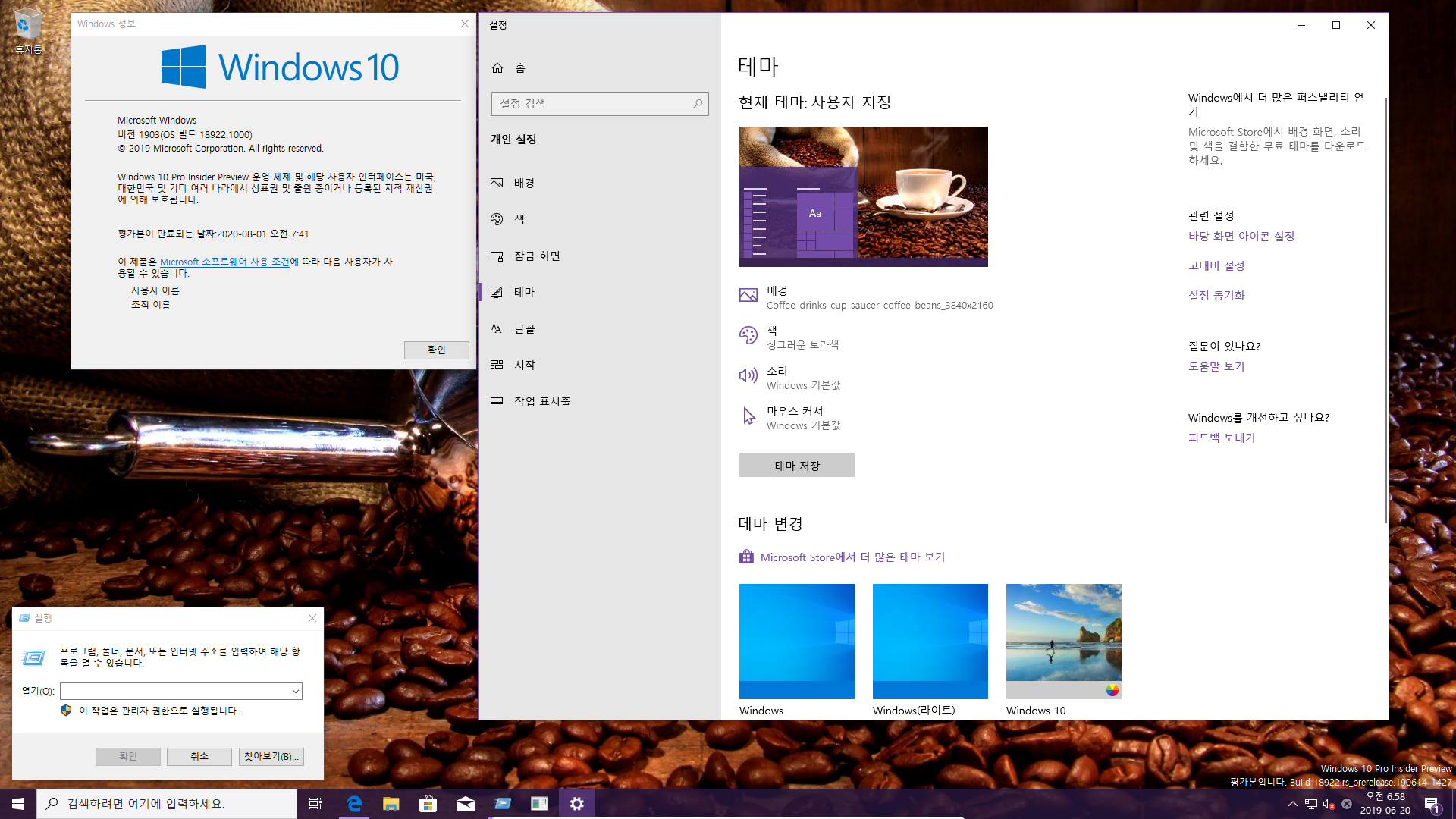Click the volume icon in system tray
Image resolution: width=1456 pixels, height=819 pixels.
point(1329,805)
